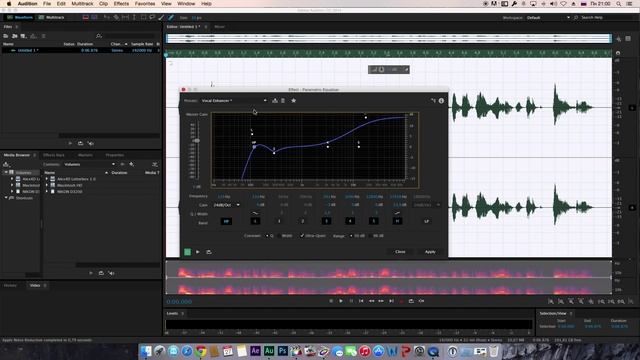Stop transport button in editor
The image size is (640, 360).
coord(331,301)
